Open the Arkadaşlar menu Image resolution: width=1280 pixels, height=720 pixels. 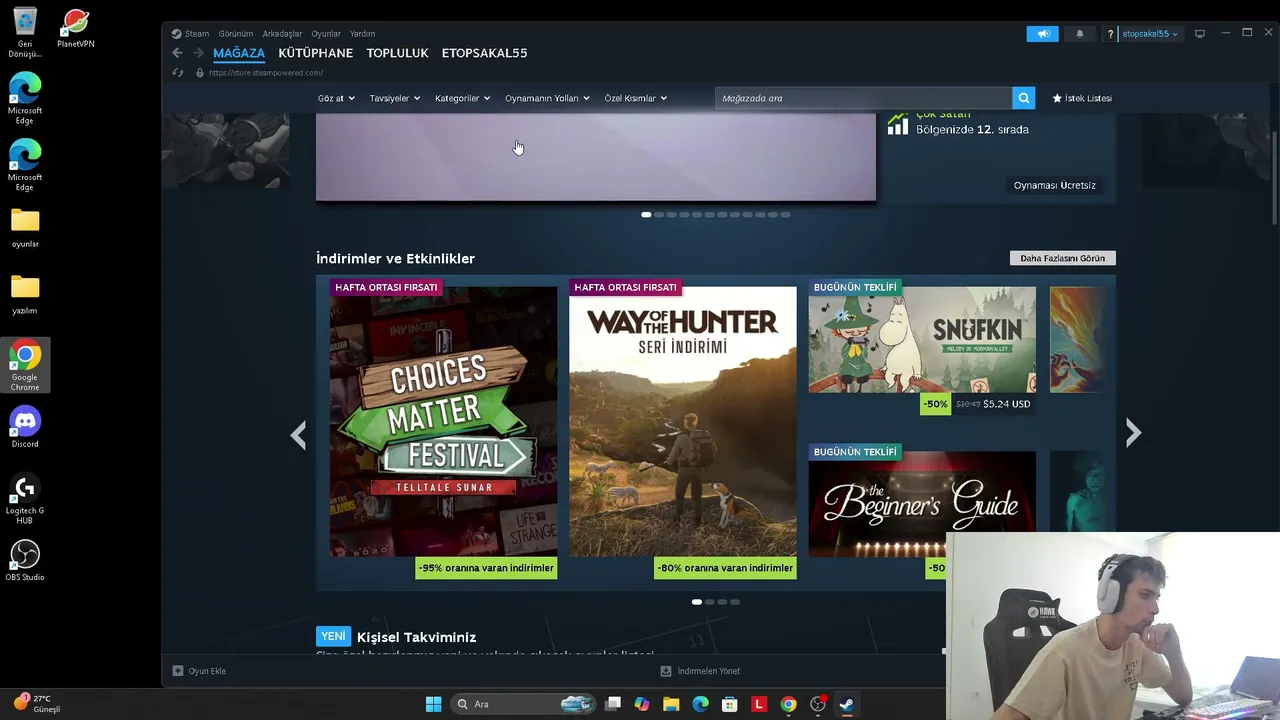click(x=282, y=34)
